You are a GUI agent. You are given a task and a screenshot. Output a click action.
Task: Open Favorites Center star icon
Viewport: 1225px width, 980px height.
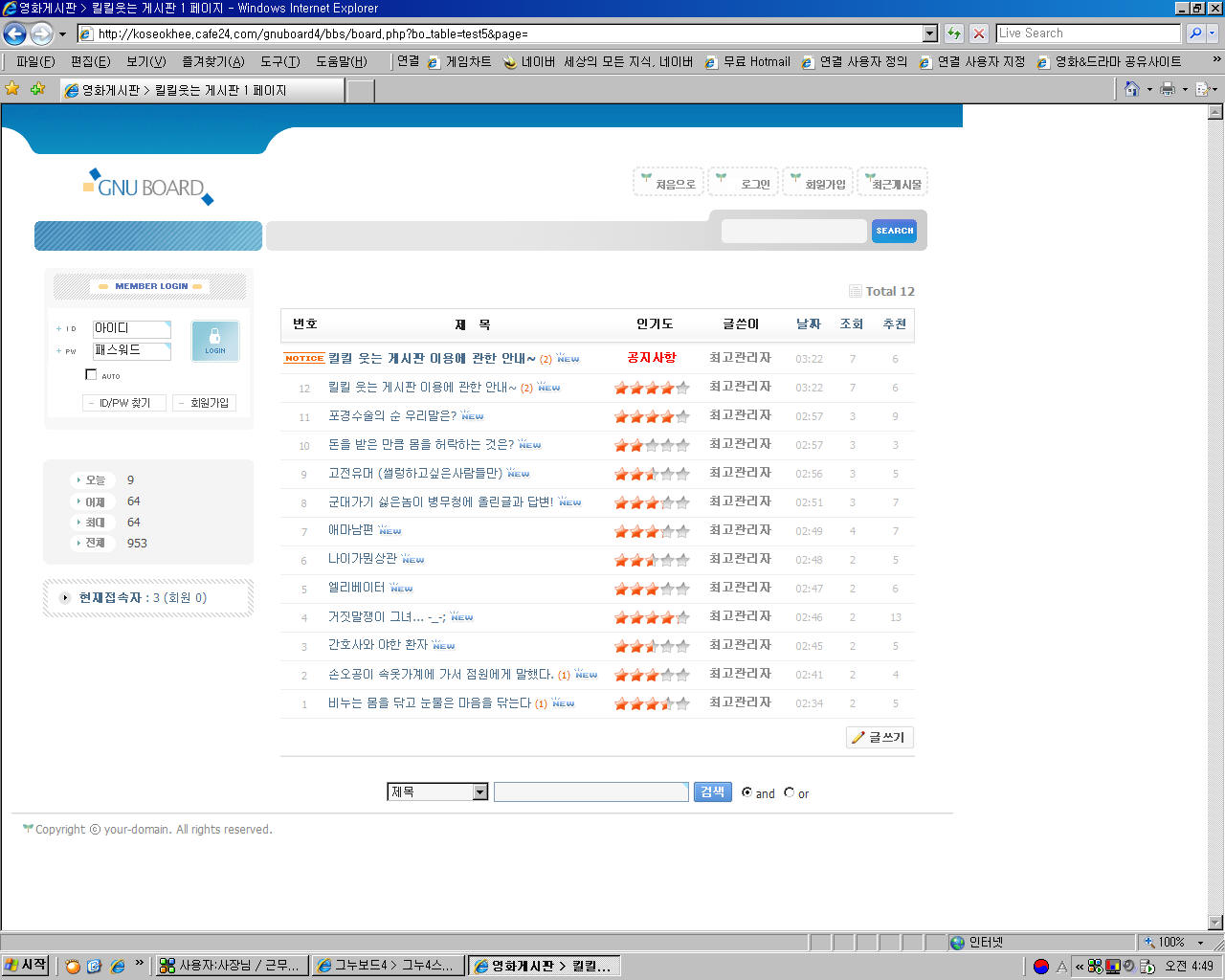click(x=12, y=89)
